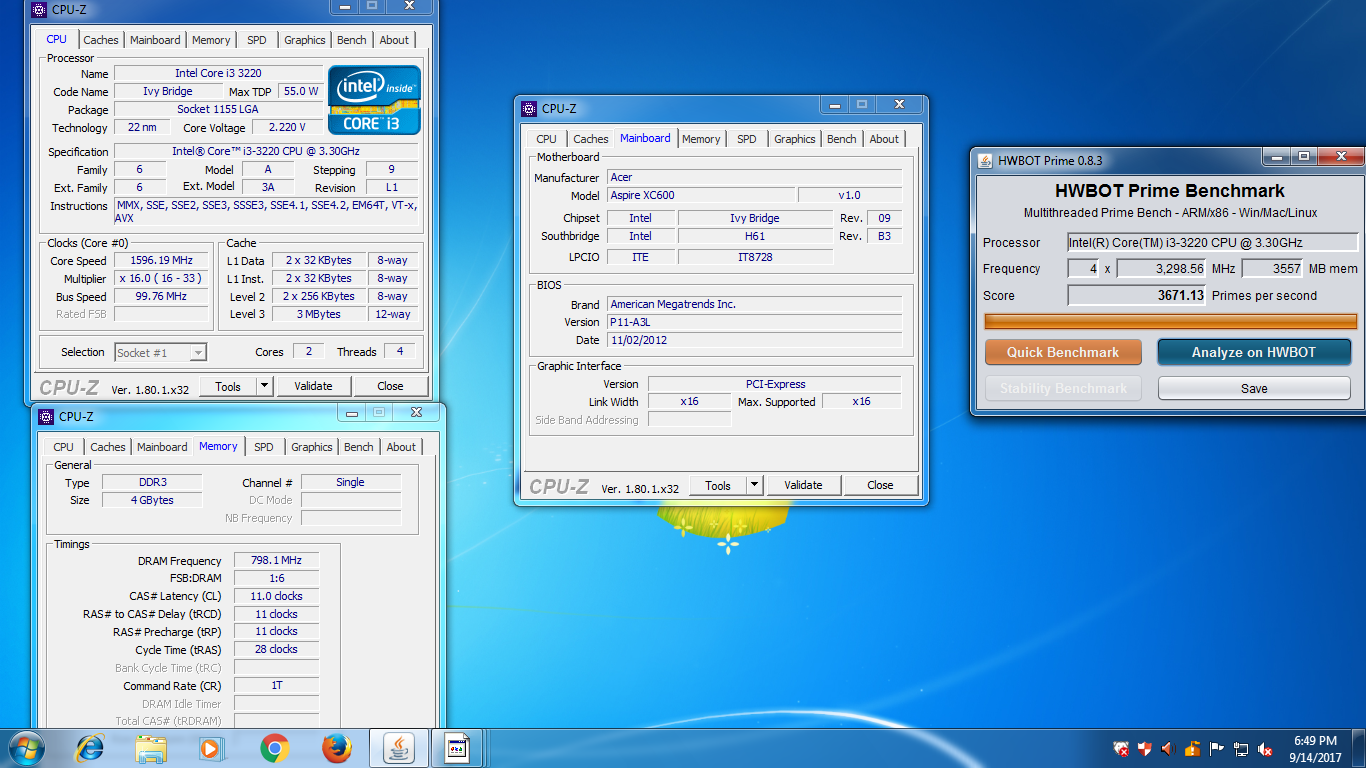The width and height of the screenshot is (1366, 768).
Task: Click the Intel Core i3 inside logo
Action: coord(375,100)
